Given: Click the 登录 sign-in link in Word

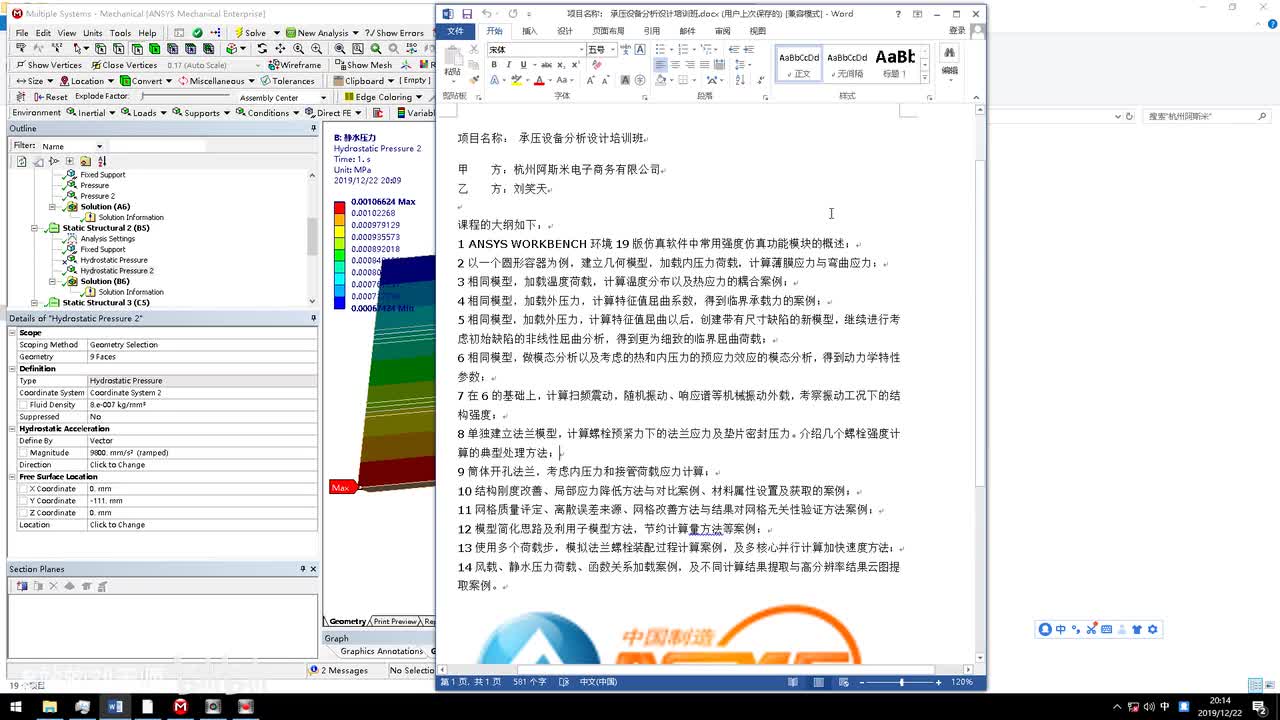Looking at the screenshot, I should [957, 31].
